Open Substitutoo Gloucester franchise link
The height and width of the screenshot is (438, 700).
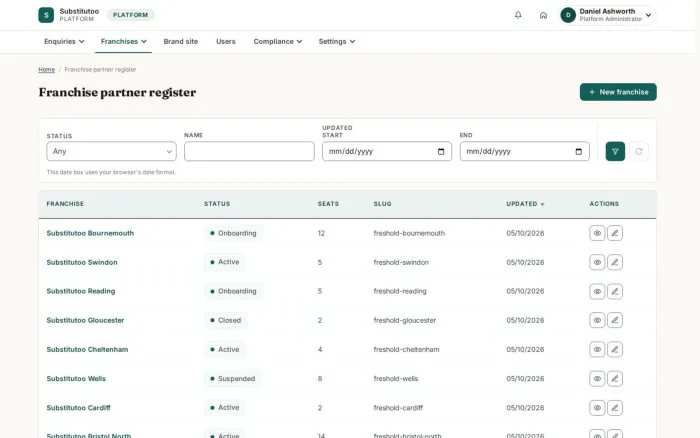pos(85,320)
